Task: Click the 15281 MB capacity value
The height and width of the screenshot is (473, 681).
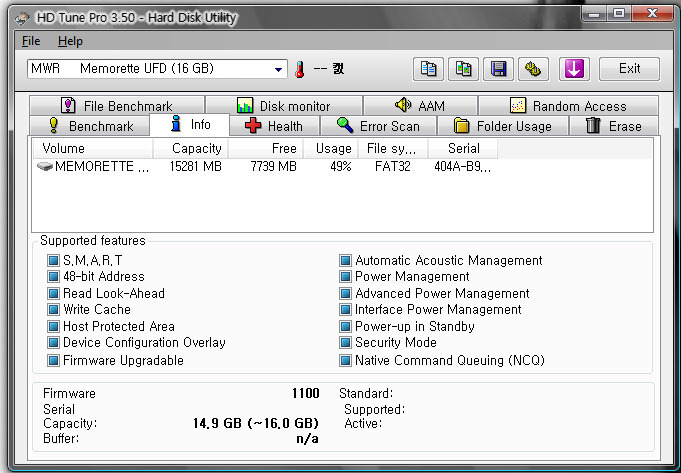Action: tap(195, 166)
